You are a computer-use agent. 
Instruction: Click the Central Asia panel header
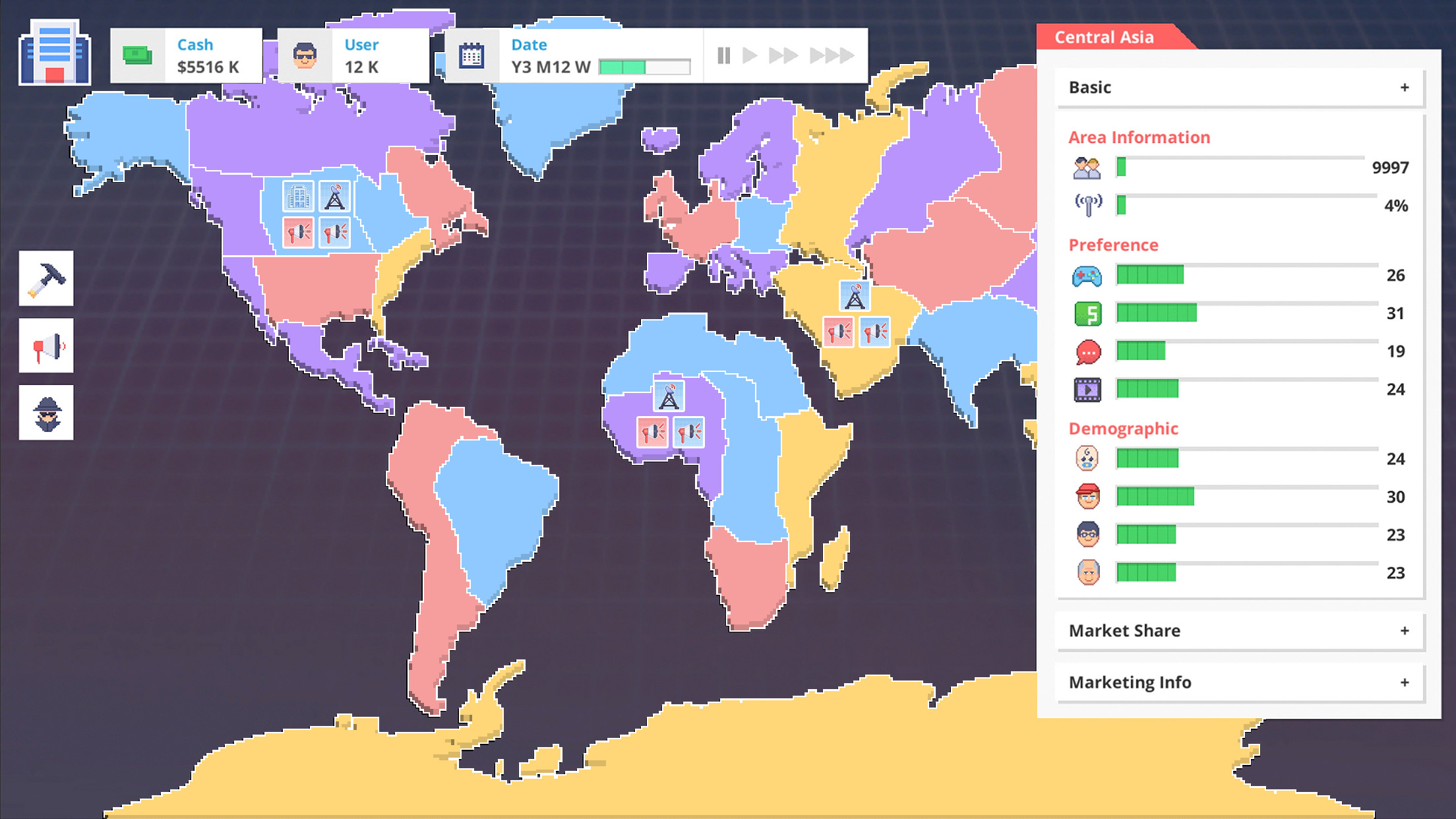tap(1104, 37)
